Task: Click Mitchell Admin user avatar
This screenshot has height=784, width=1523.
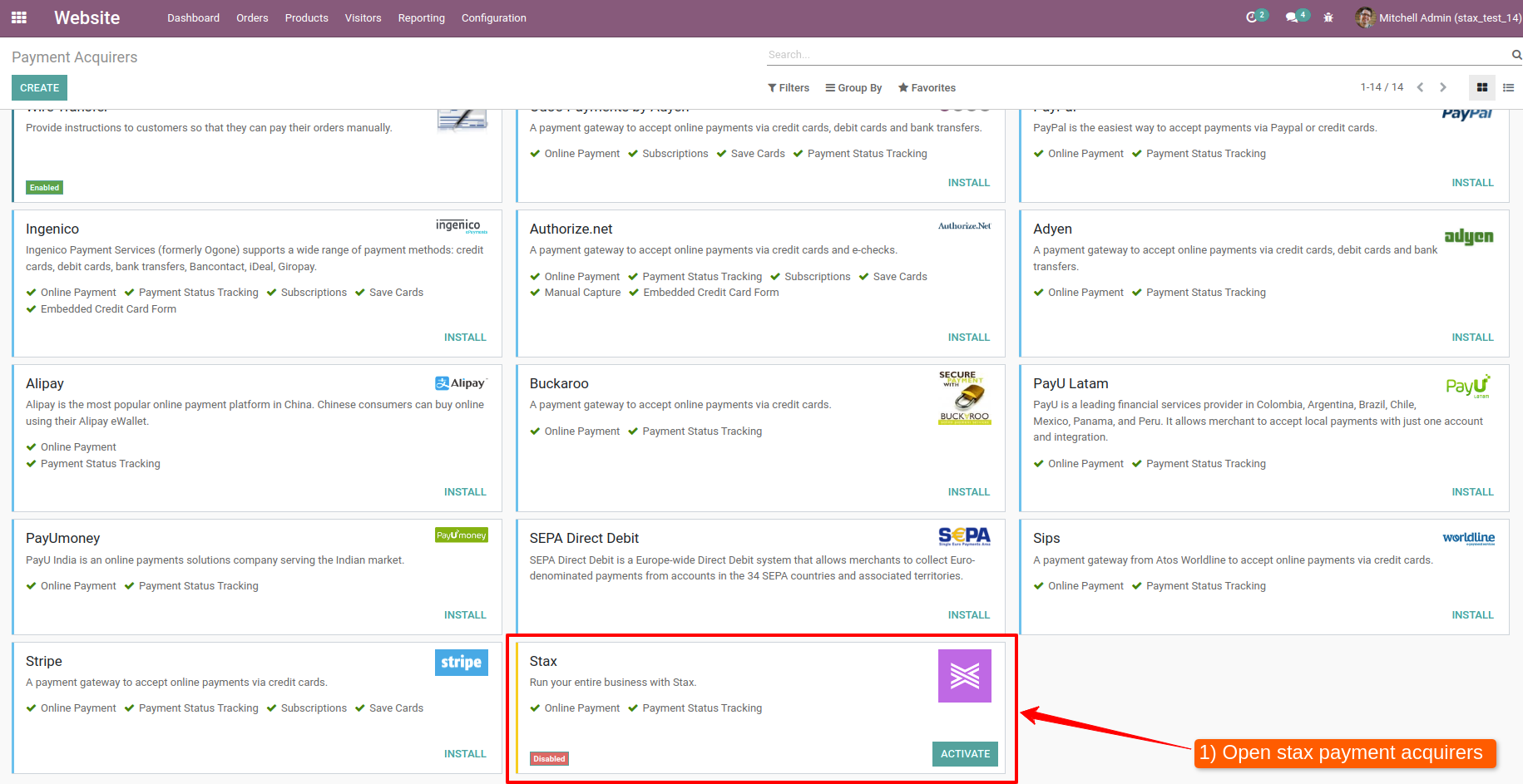Action: pyautogui.click(x=1364, y=17)
